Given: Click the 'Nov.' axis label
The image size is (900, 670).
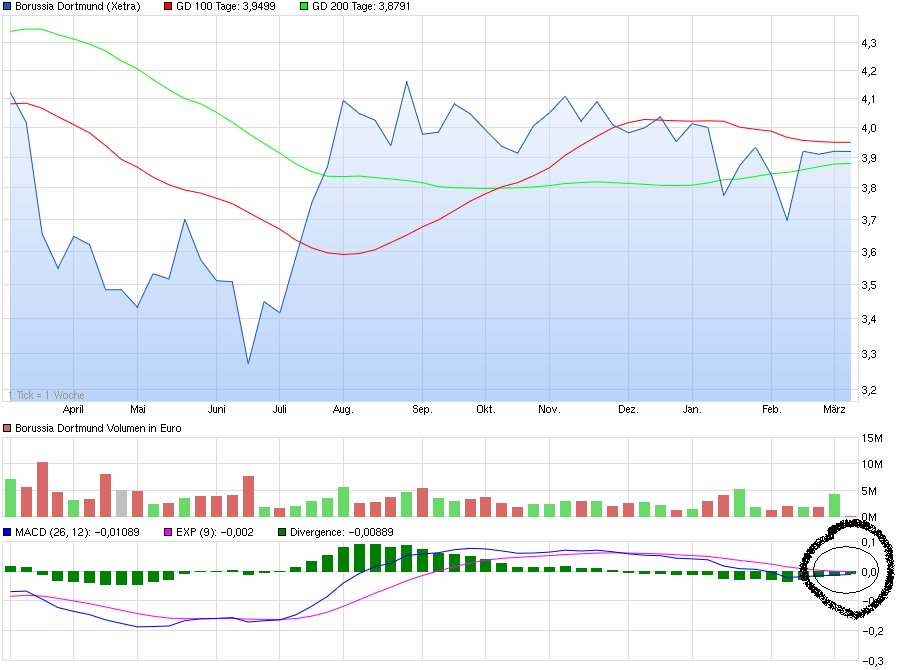Looking at the screenshot, I should [x=549, y=409].
